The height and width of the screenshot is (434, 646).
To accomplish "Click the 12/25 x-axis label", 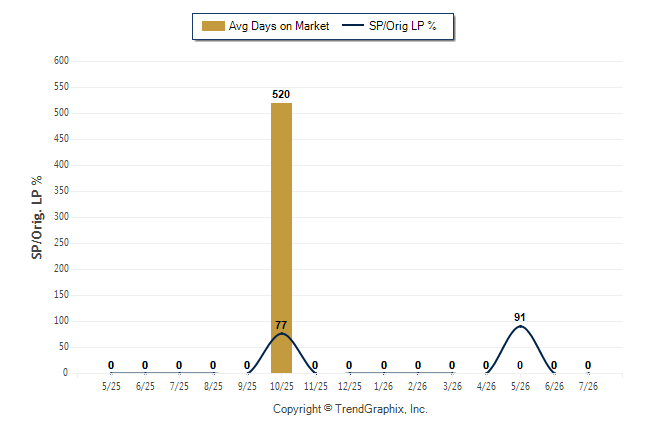I will click(350, 386).
